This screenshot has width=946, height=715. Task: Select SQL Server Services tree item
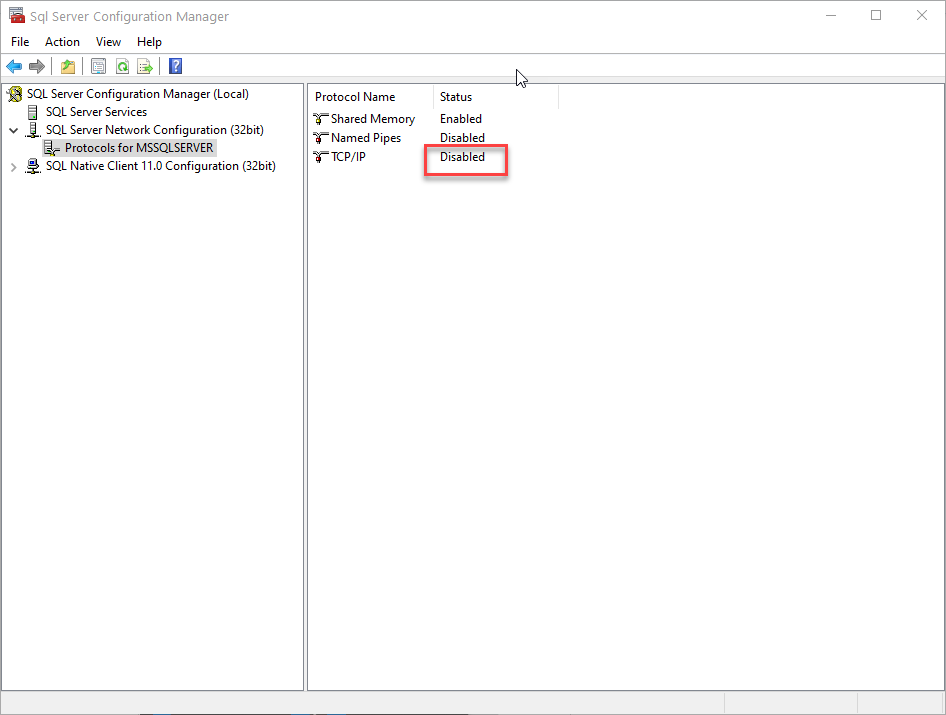97,112
